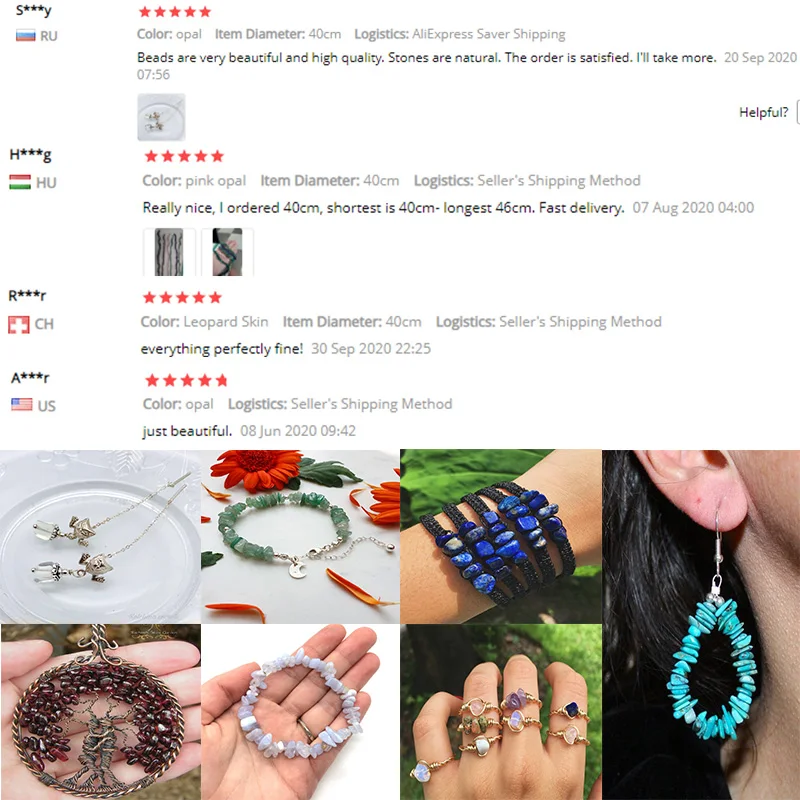
Task: Open the earring review thumbnail from S***y
Action: click(x=161, y=117)
